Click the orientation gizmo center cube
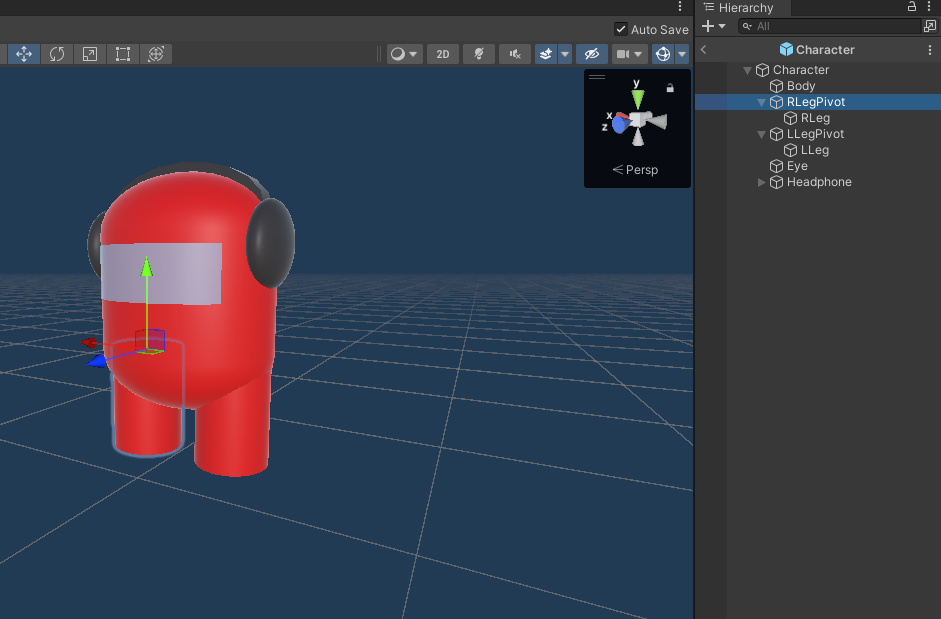This screenshot has width=941, height=619. tap(637, 120)
